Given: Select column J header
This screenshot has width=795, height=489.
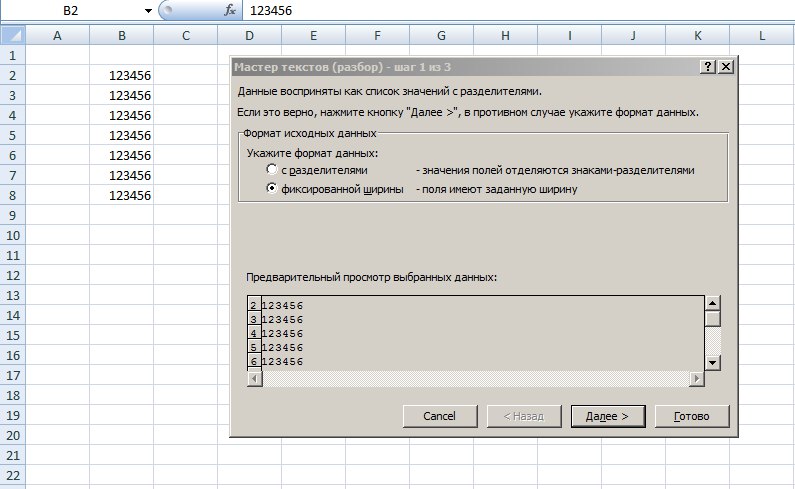Looking at the screenshot, I should pos(633,36).
